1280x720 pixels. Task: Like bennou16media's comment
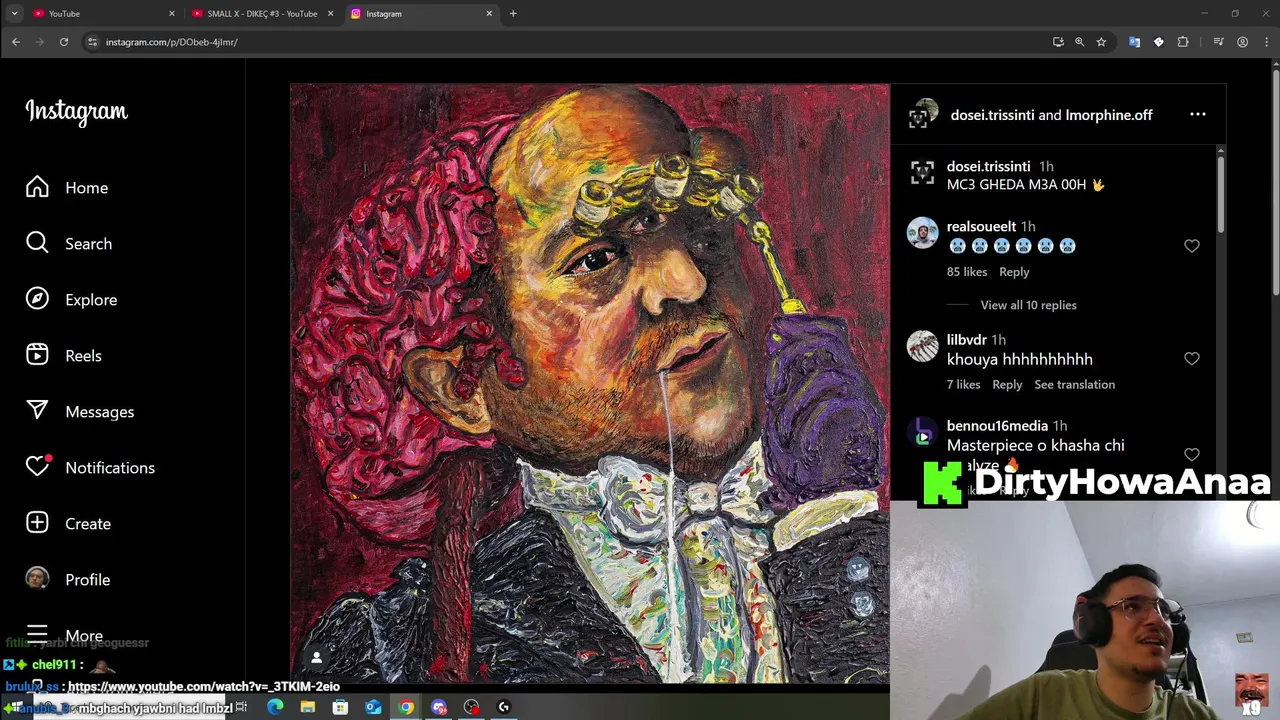tap(1191, 455)
